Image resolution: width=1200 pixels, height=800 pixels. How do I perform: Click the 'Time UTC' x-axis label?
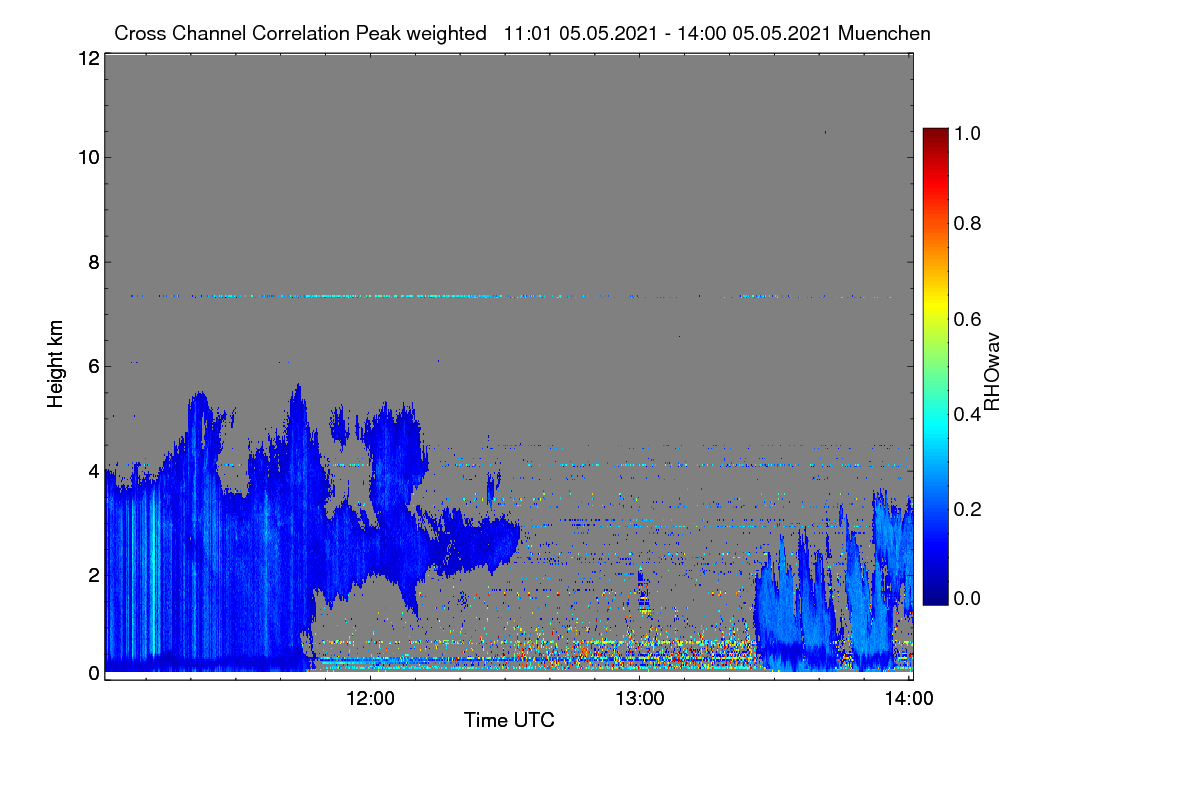click(x=509, y=720)
